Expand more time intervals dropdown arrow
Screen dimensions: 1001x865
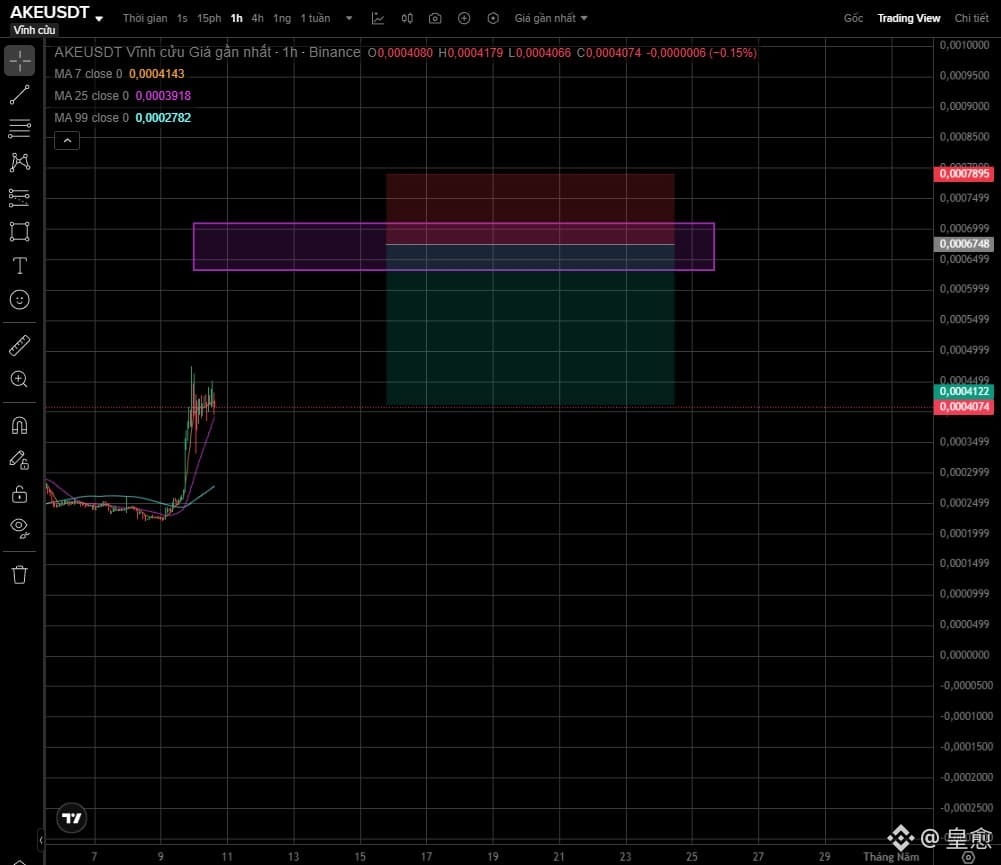pyautogui.click(x=349, y=19)
